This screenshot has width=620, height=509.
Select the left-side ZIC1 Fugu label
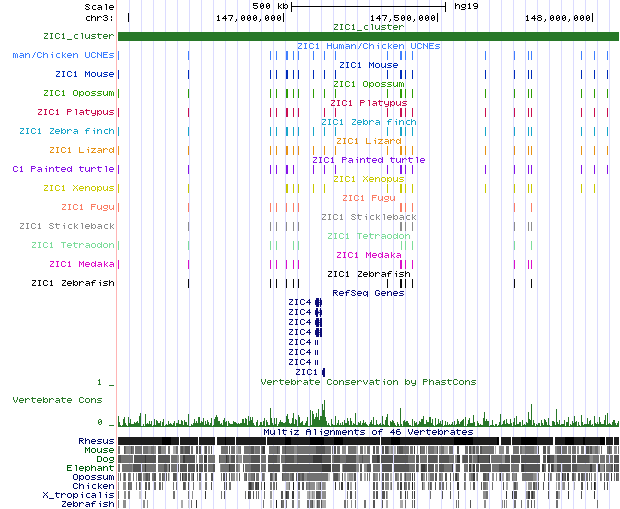87,207
